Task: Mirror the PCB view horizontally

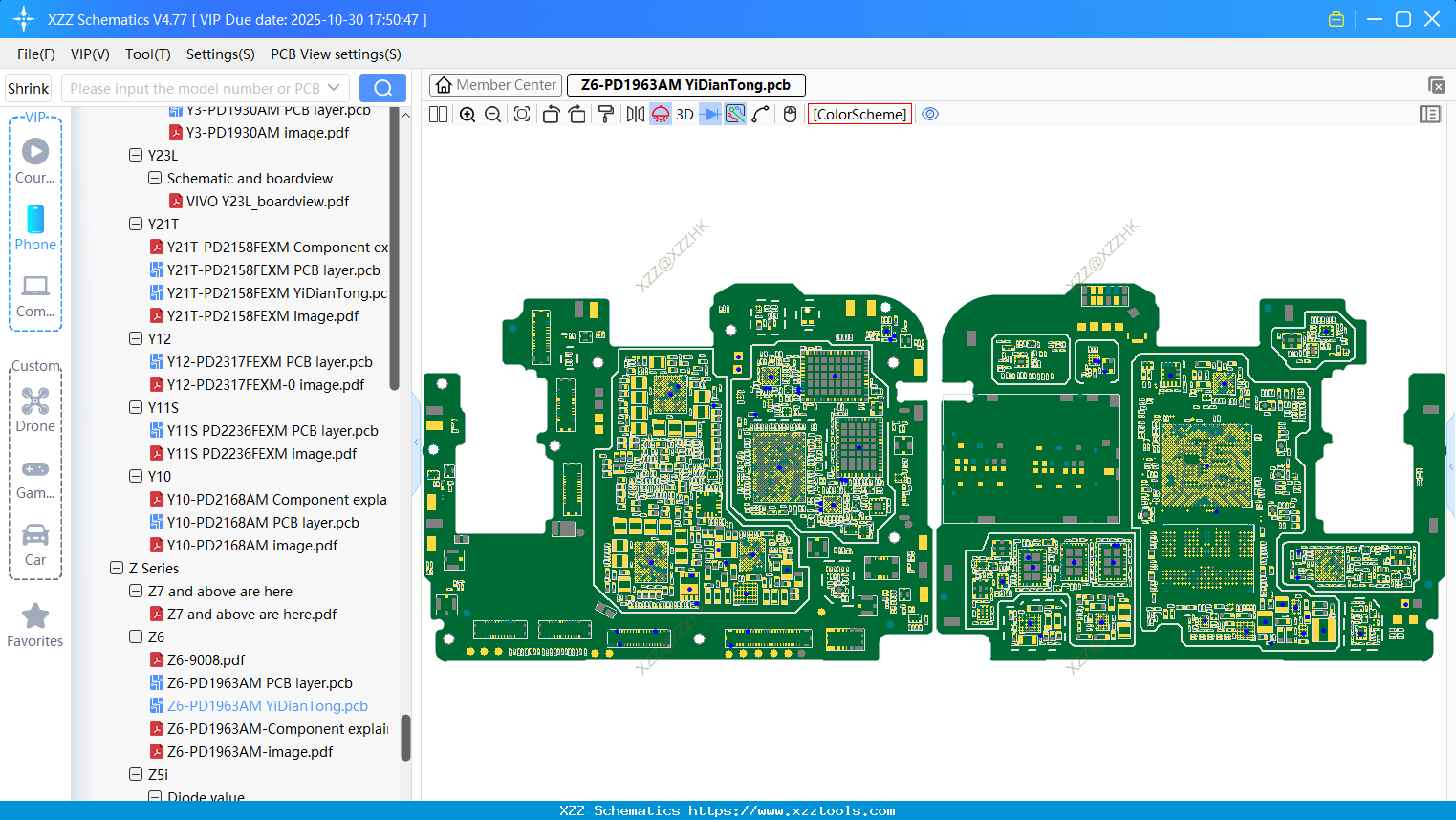Action: point(635,115)
